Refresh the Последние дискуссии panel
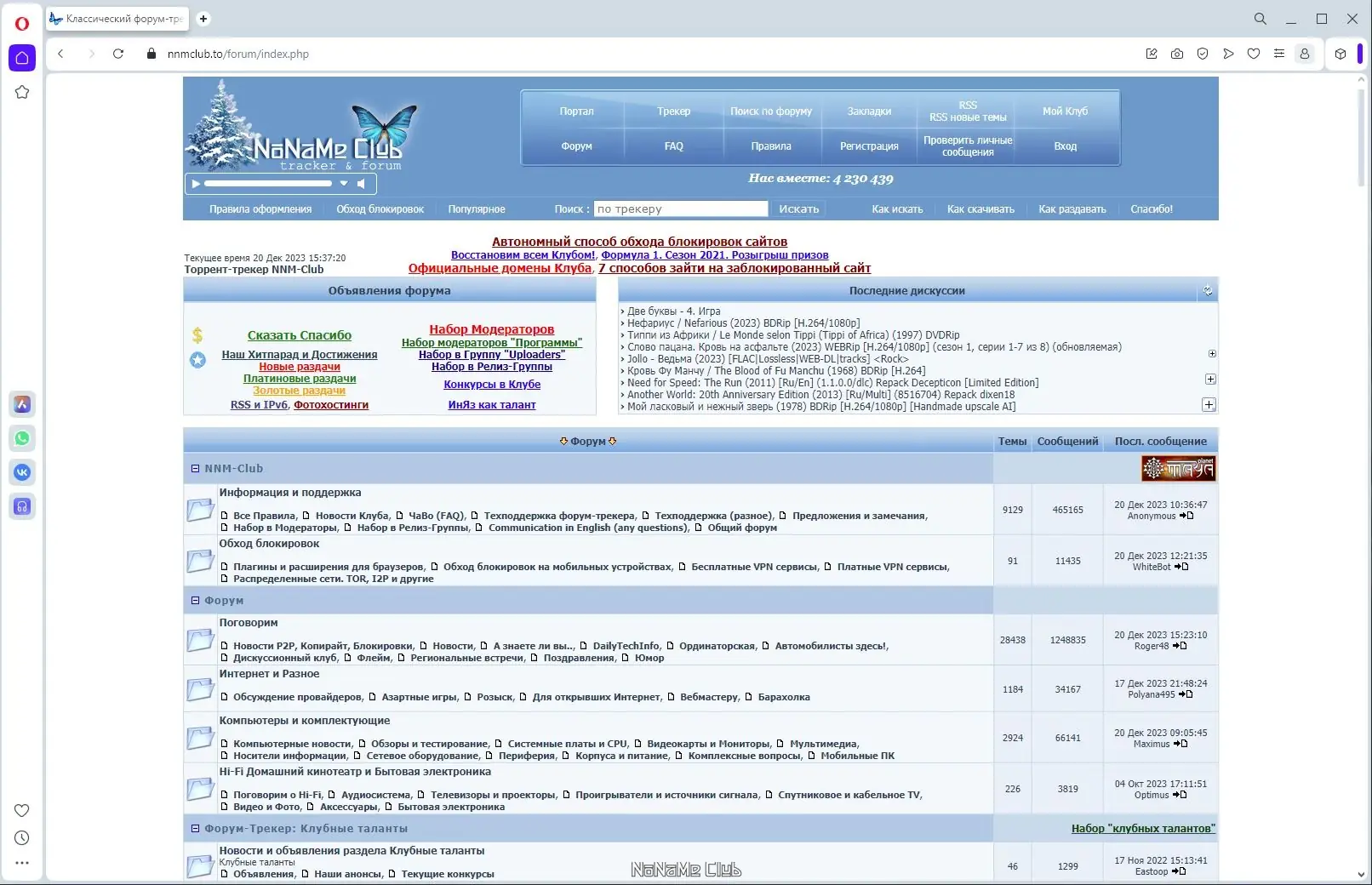The width and height of the screenshot is (1372, 885). tap(1207, 291)
